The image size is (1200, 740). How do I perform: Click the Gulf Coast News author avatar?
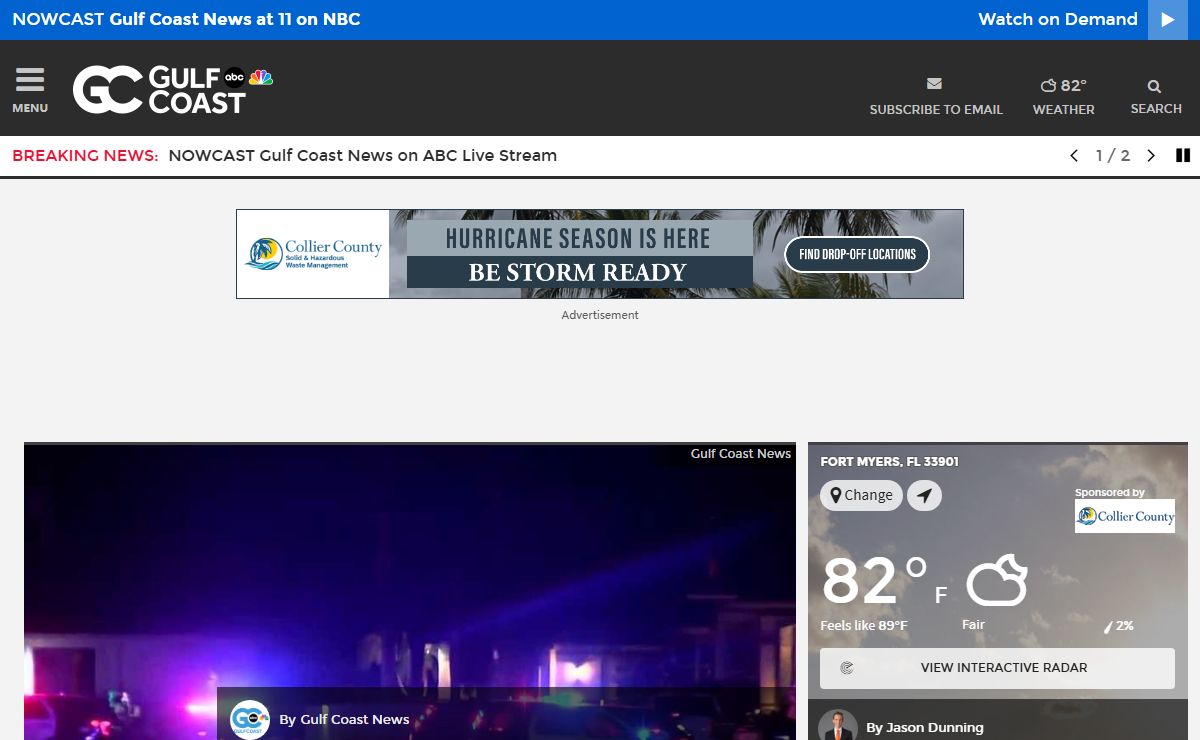[250, 719]
